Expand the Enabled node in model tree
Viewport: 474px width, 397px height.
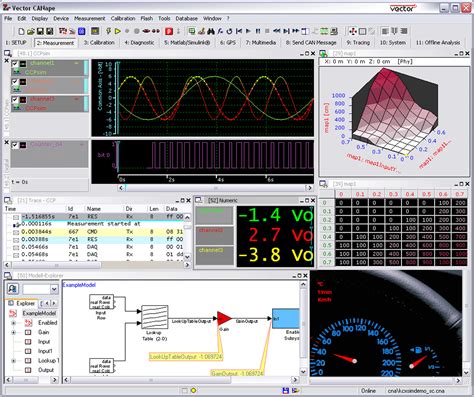tap(14, 323)
